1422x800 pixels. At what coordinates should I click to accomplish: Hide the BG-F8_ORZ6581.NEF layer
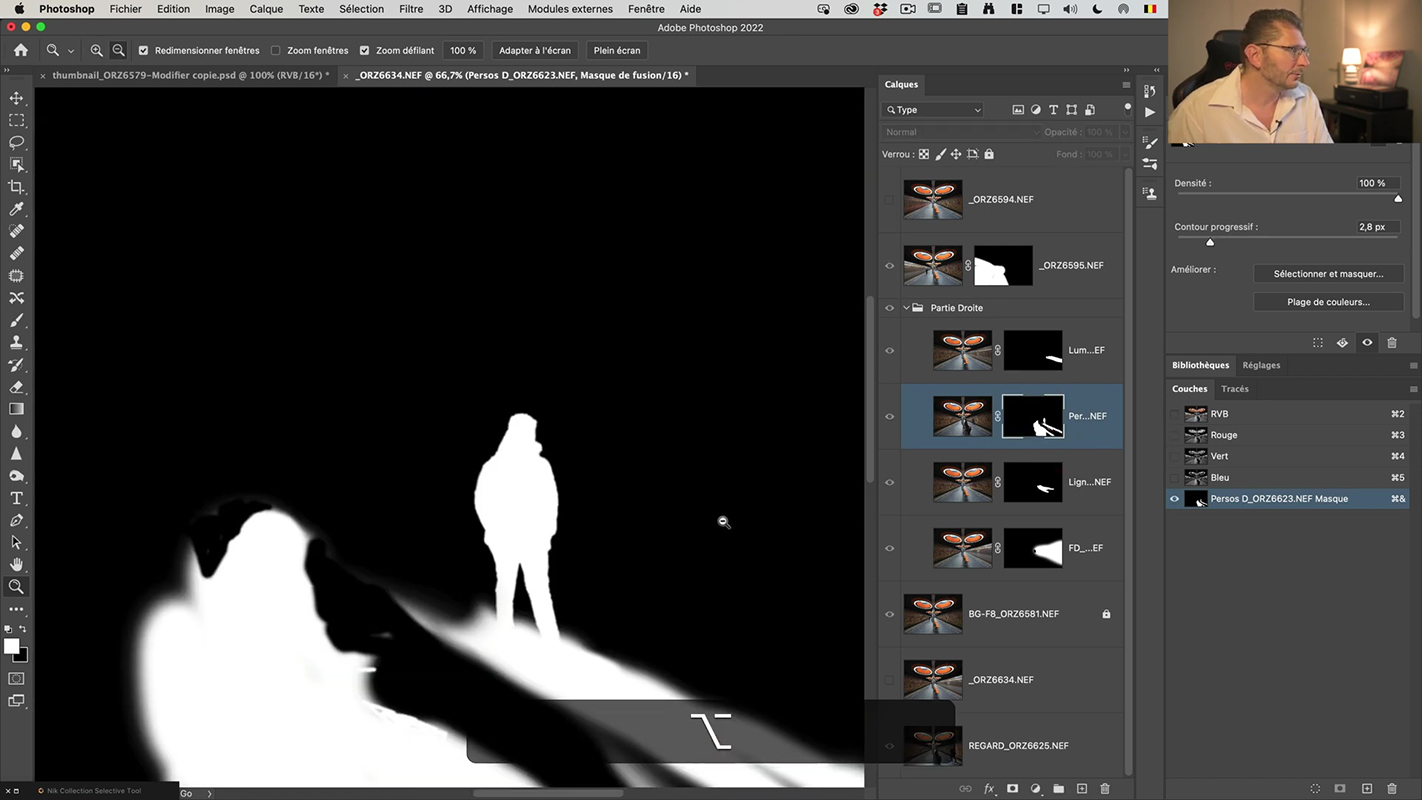(889, 614)
